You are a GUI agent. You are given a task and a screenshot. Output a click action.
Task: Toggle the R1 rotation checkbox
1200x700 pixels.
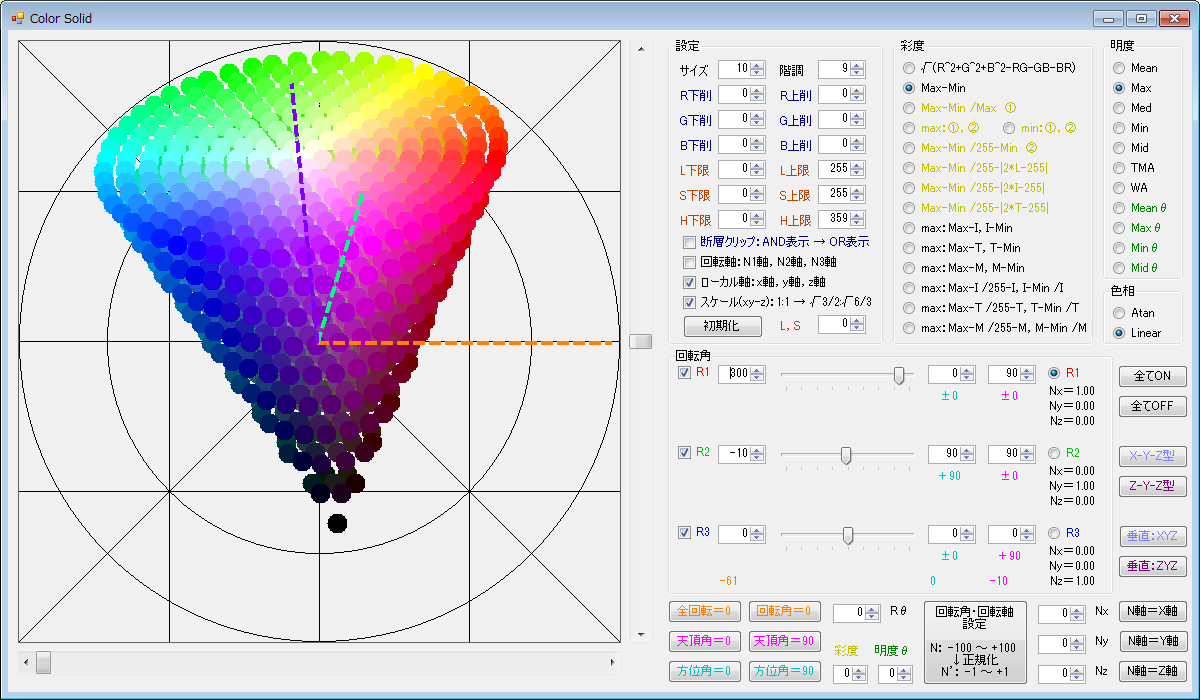685,373
